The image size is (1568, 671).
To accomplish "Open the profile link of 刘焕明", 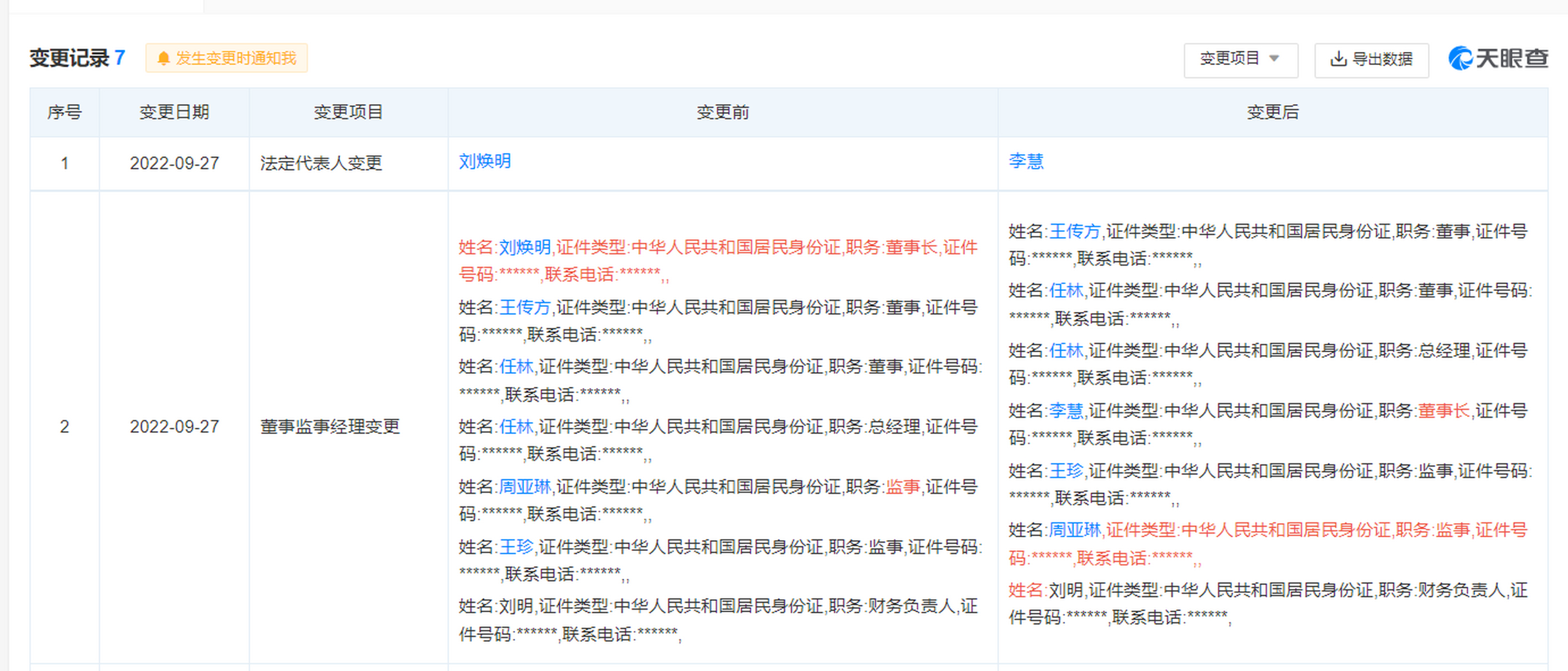I will click(x=485, y=162).
